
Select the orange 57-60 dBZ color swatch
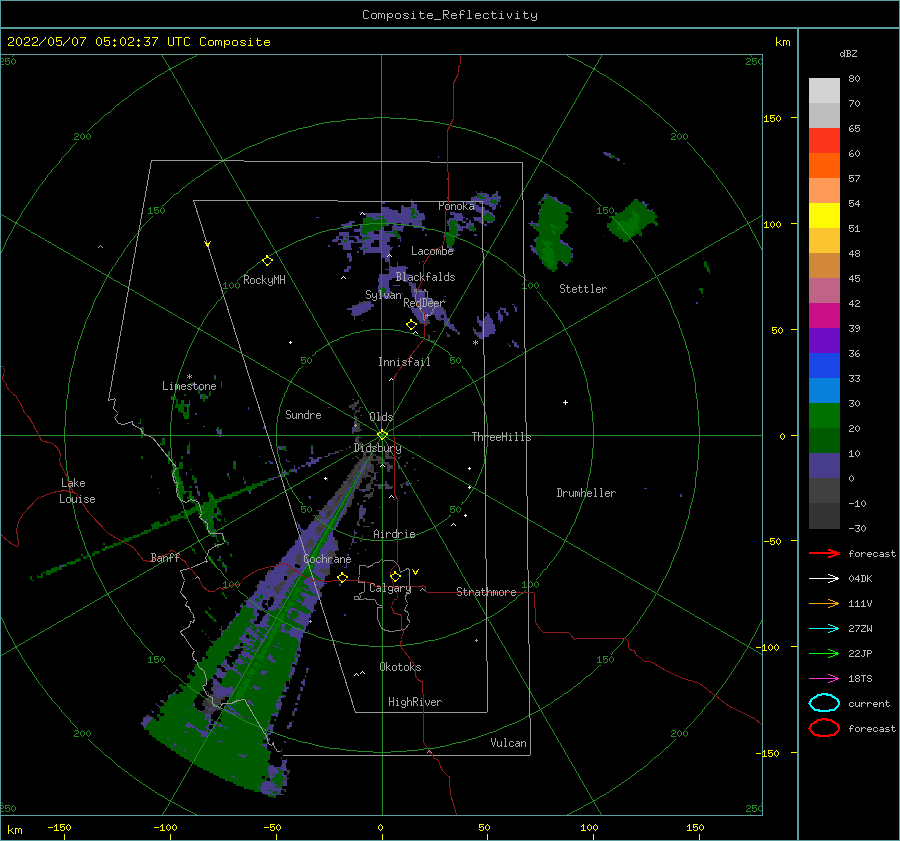pyautogui.click(x=824, y=166)
